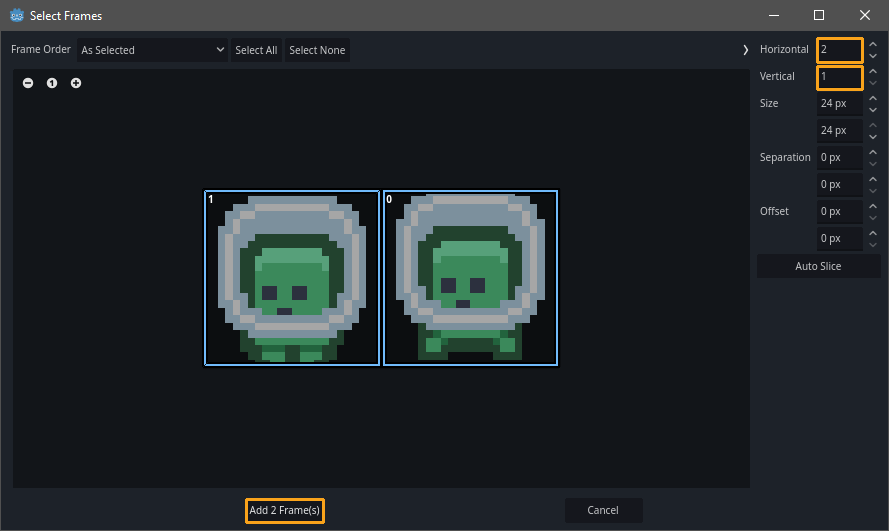Screen dimensions: 889x531
Task: Collapse the side panel with the chevron arrow
Action: 746,50
